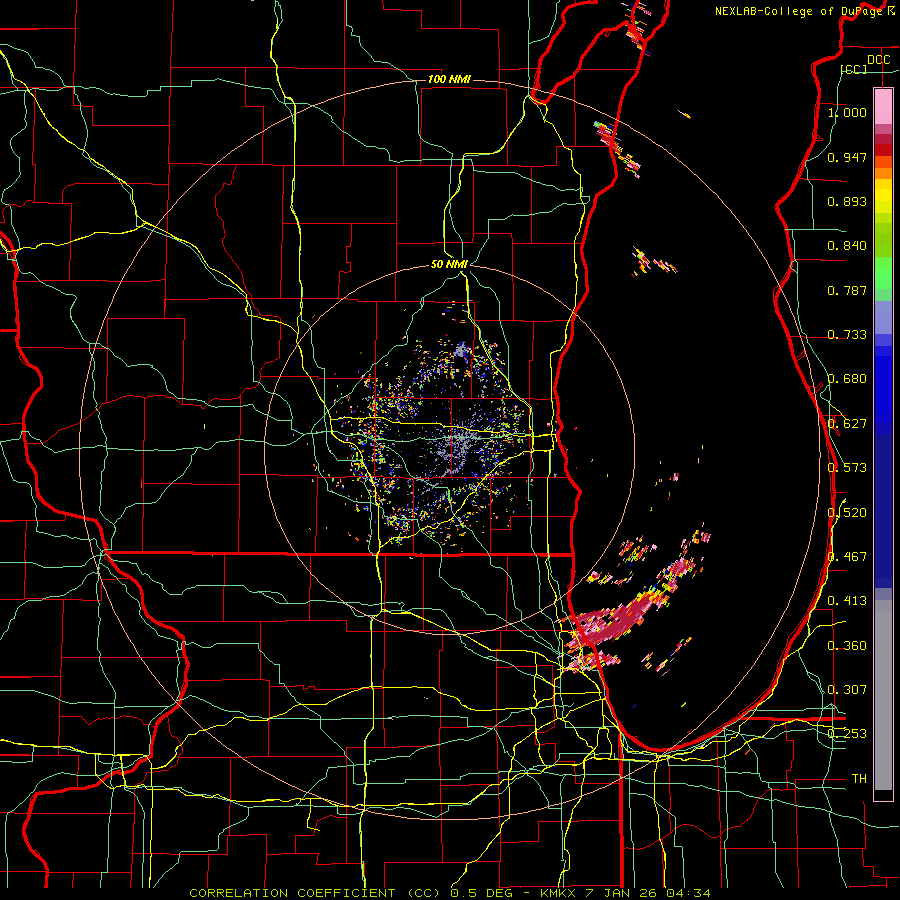This screenshot has width=900, height=900.
Task: Click the 7 JAN 26 04:34 timestamp
Action: [648, 893]
